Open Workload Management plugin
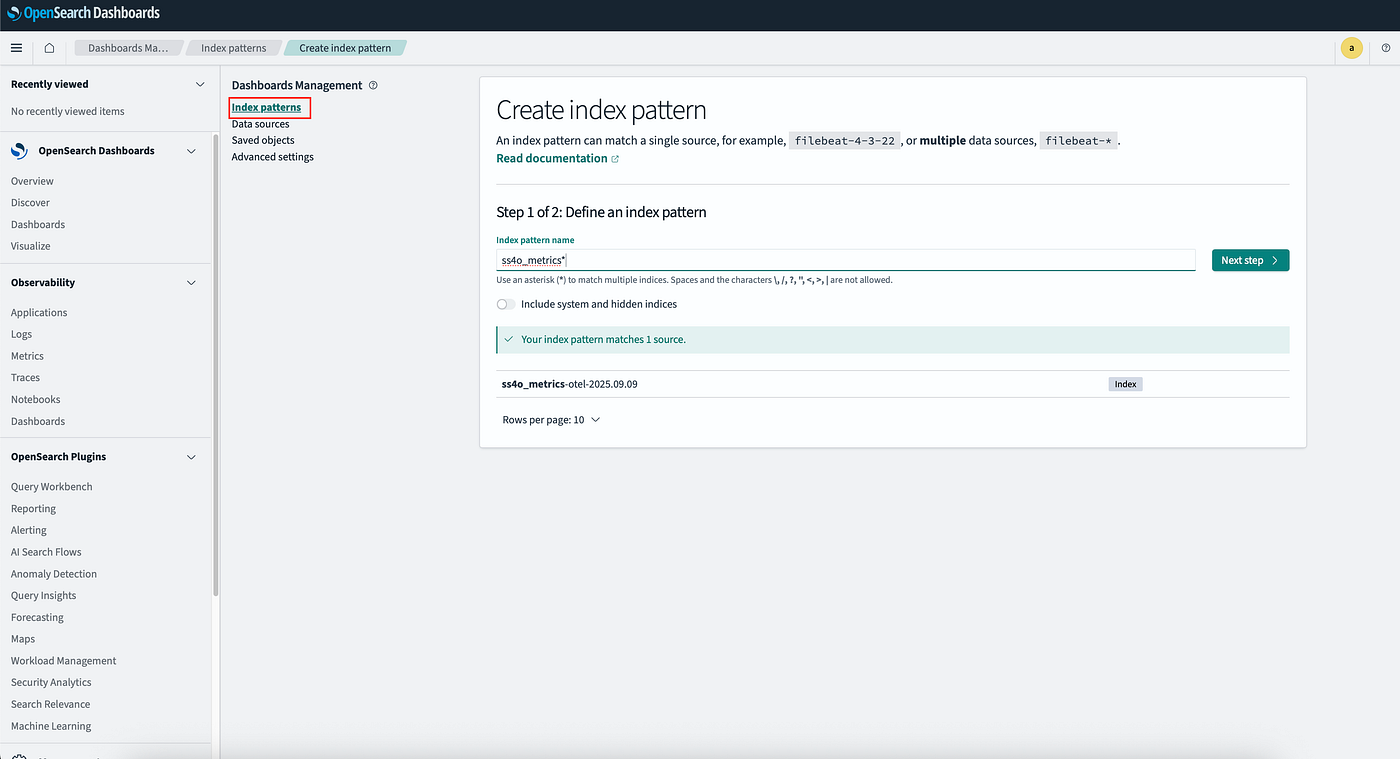The width and height of the screenshot is (1400, 759). 63,661
